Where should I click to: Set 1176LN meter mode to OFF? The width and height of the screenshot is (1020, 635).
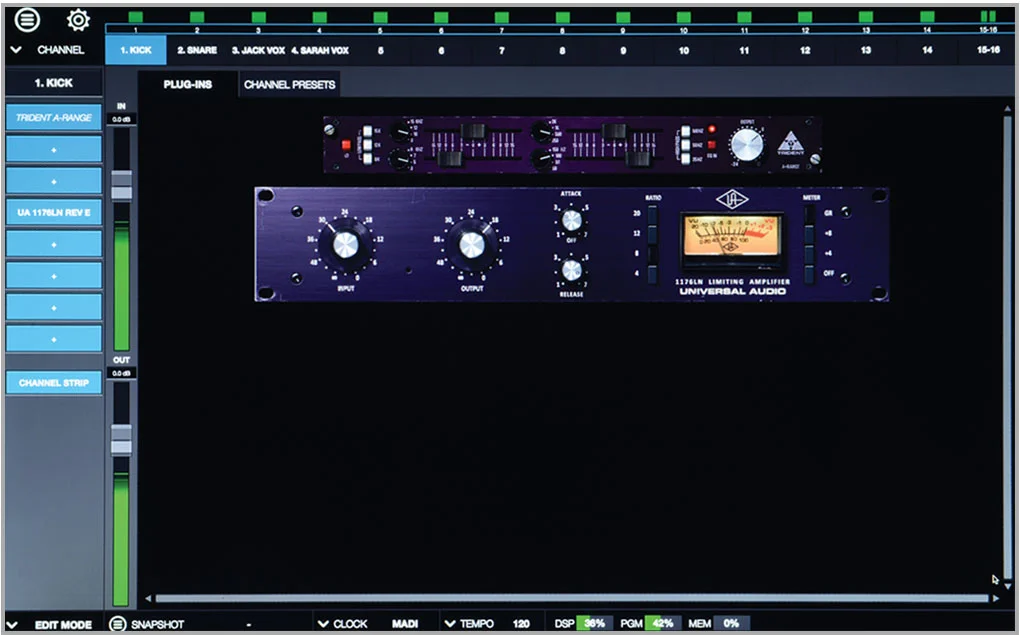(810, 274)
